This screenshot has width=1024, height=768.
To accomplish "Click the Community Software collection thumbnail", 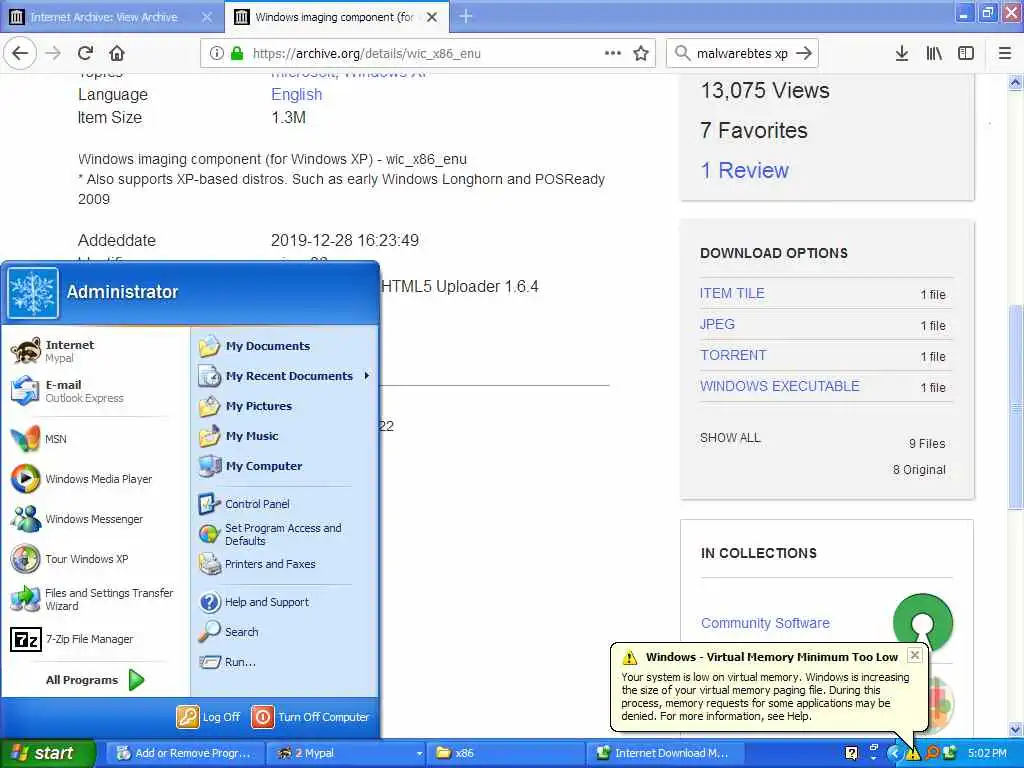I will [922, 620].
